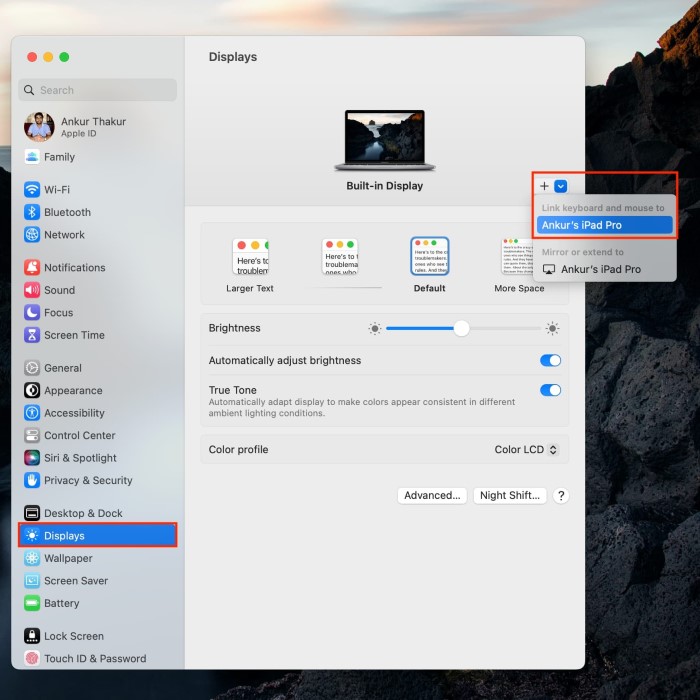
Task: Open Wallpaper settings icon
Action: click(x=32, y=558)
